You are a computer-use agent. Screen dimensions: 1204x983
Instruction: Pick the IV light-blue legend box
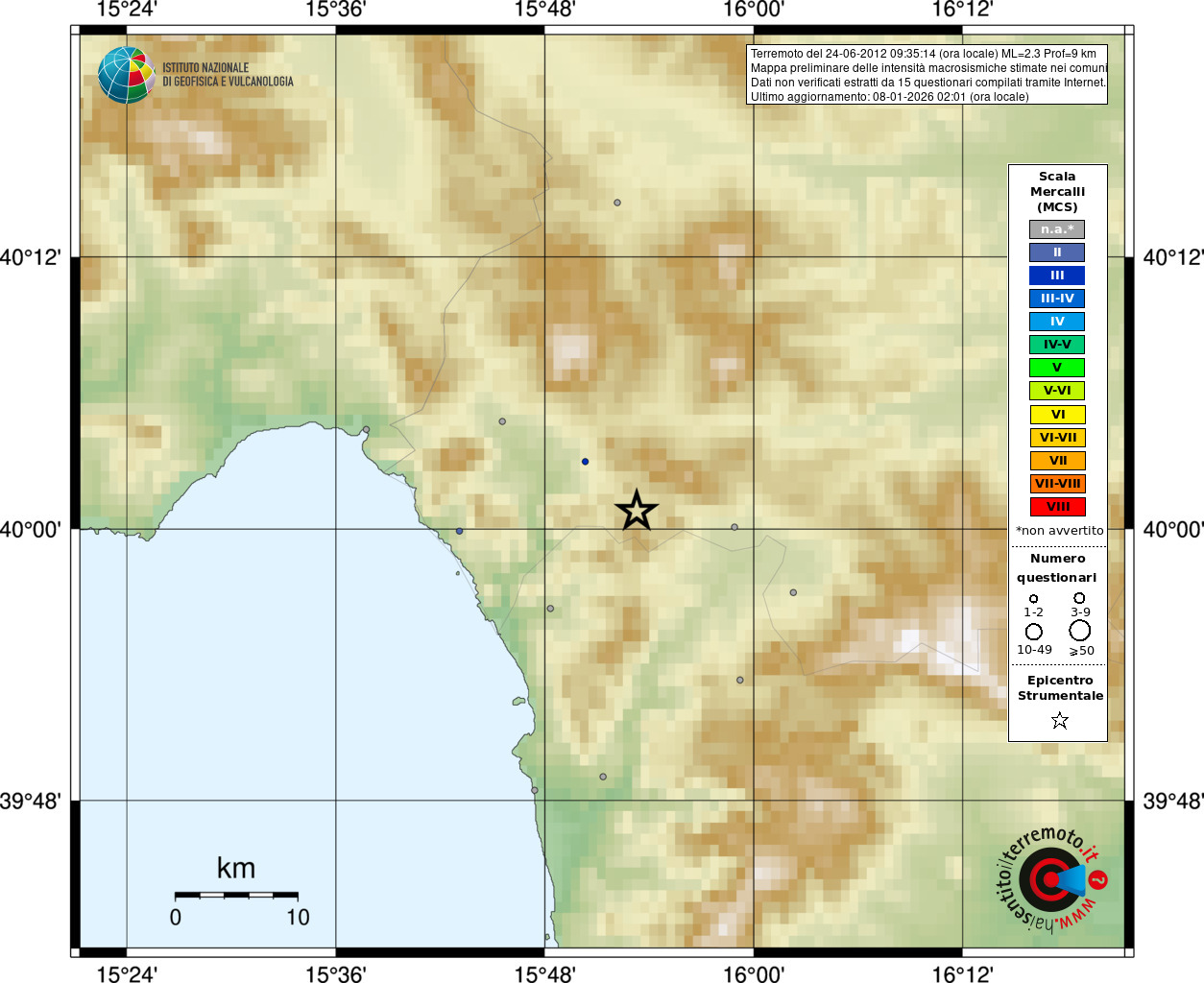[1057, 322]
